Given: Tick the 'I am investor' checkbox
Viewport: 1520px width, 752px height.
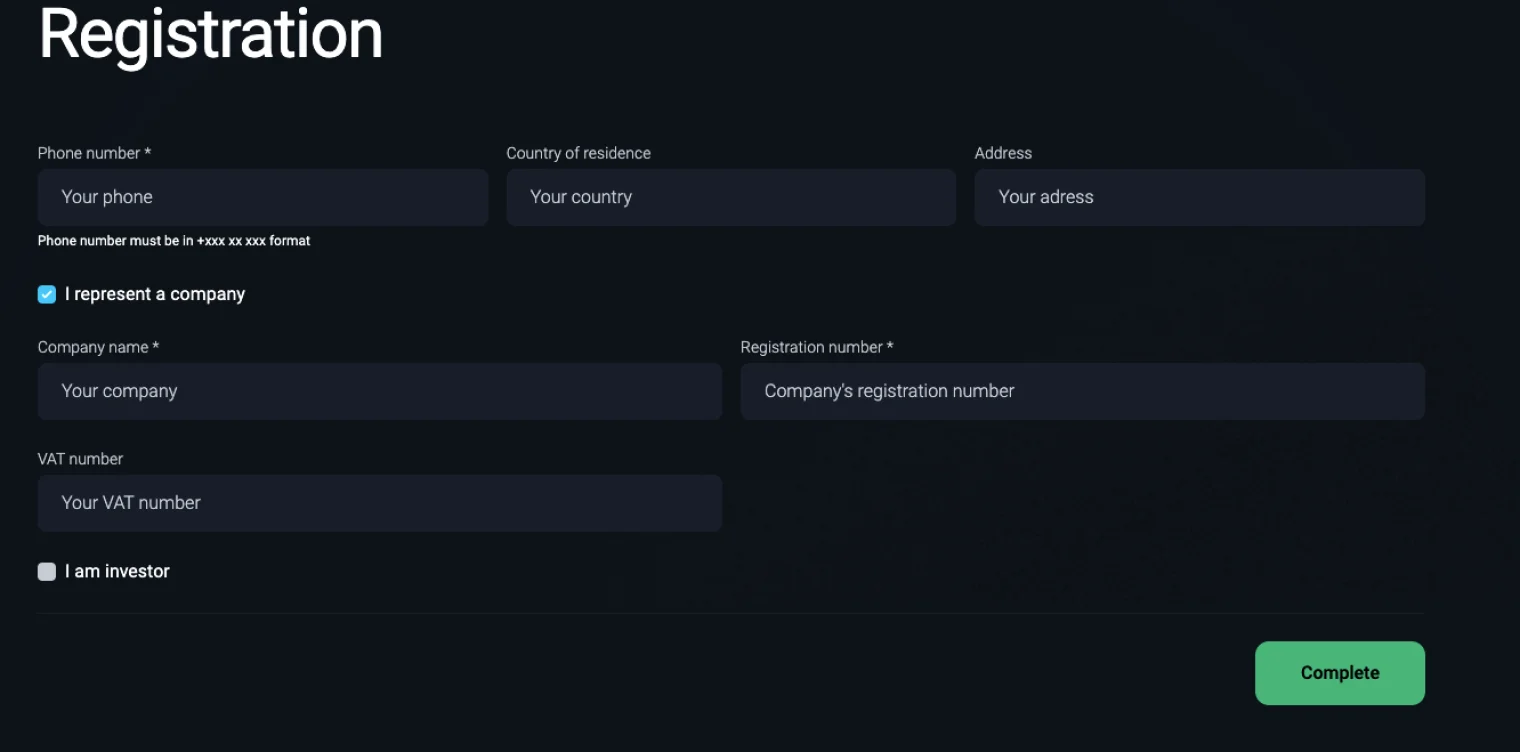Looking at the screenshot, I should tap(47, 571).
